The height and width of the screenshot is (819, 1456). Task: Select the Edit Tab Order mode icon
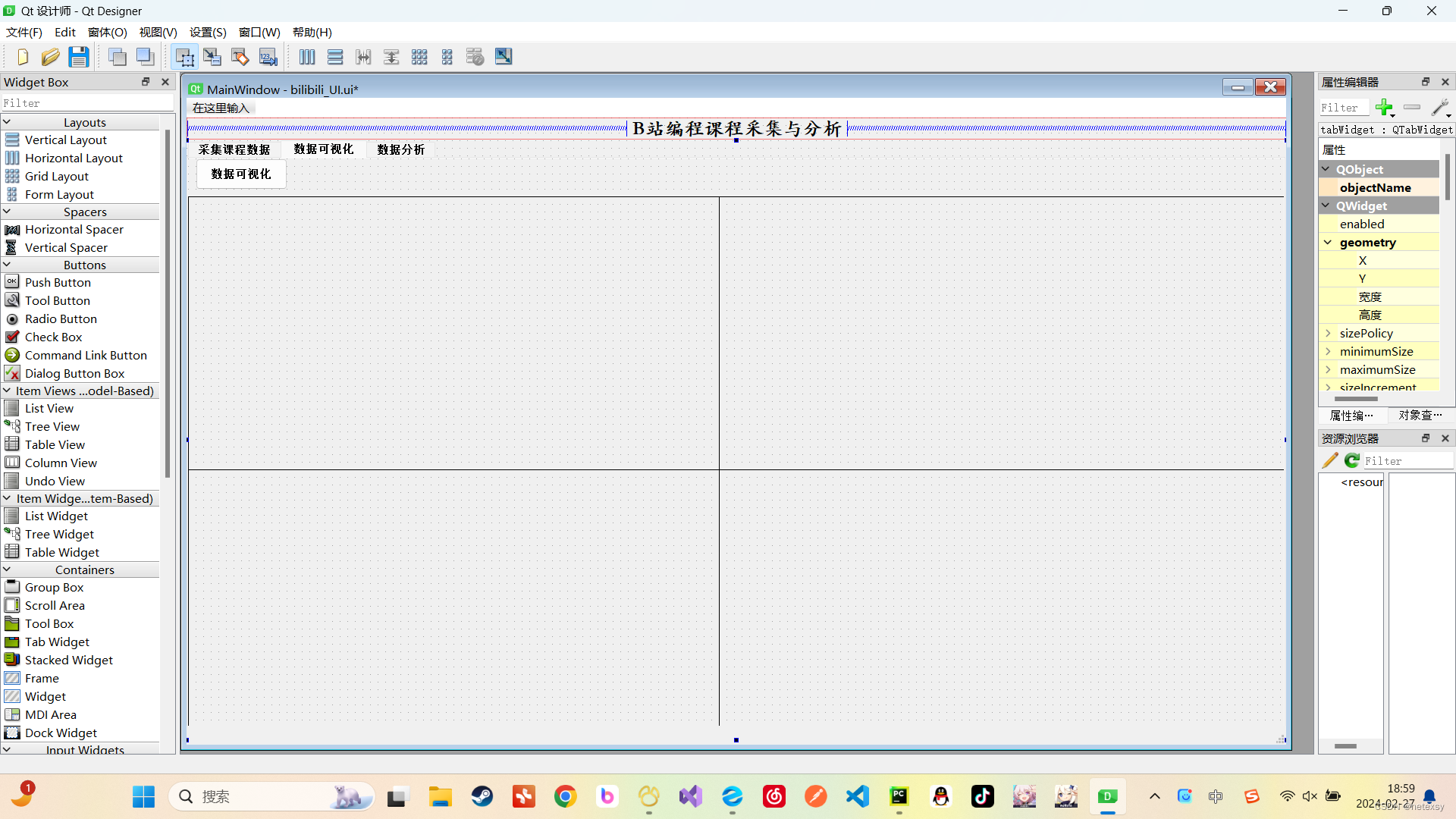click(x=268, y=57)
